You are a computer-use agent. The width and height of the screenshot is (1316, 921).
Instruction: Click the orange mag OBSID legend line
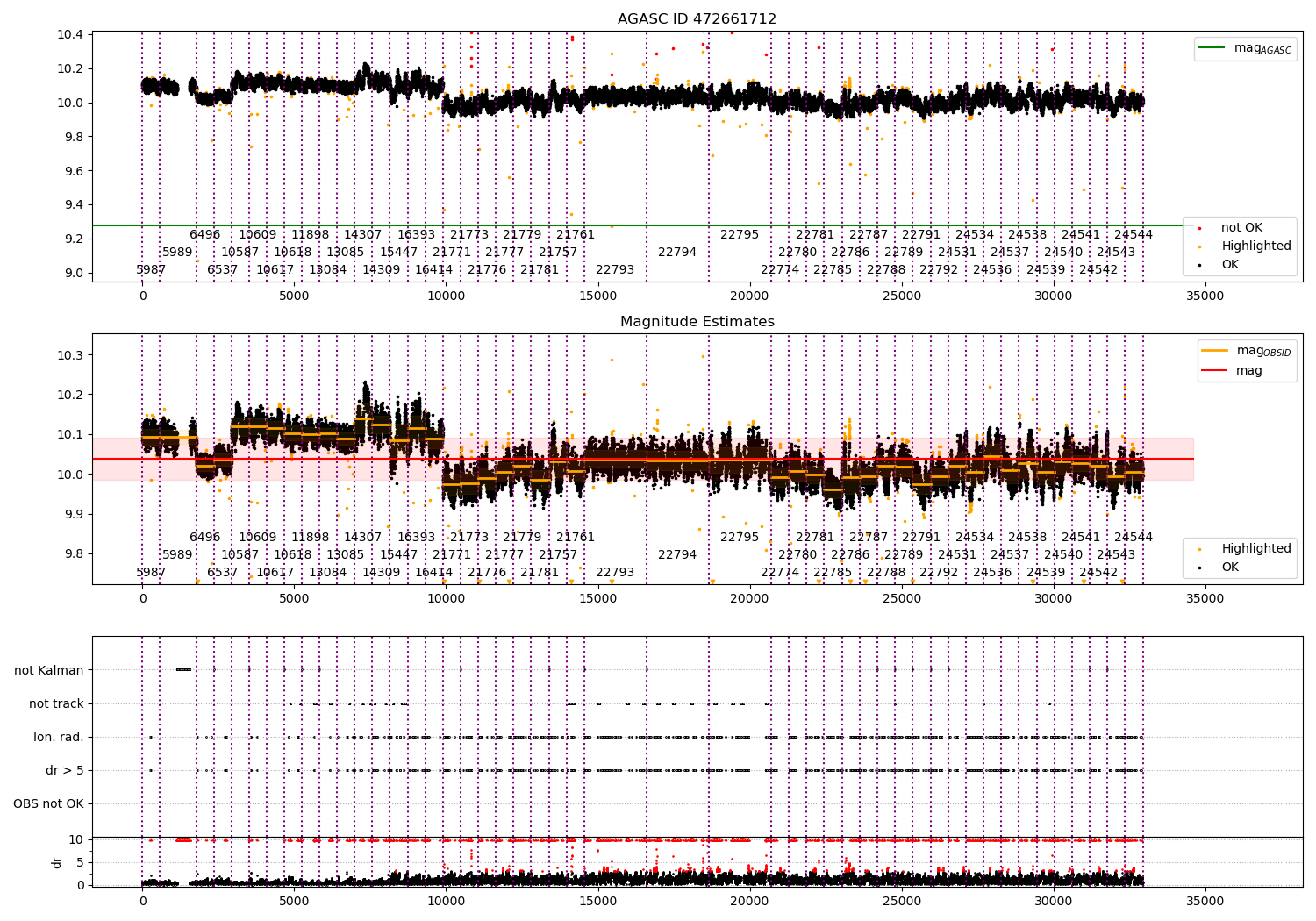tap(1215, 350)
